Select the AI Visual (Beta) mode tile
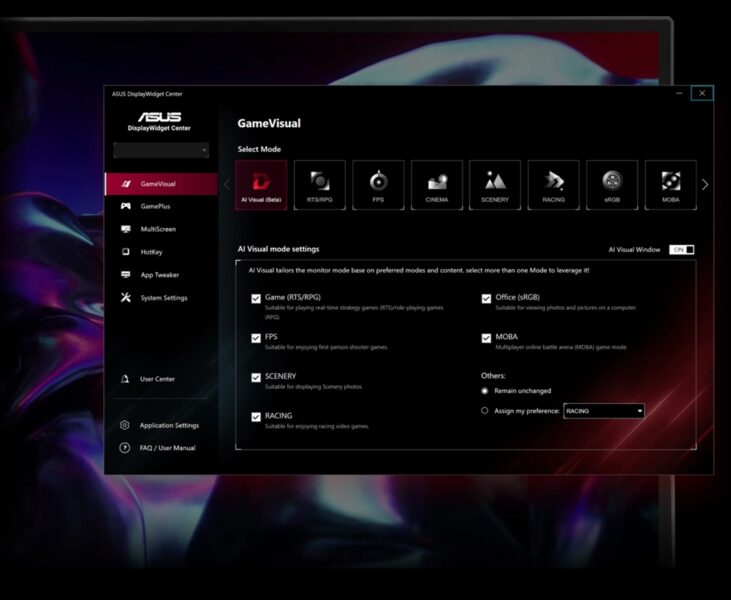 (x=261, y=185)
